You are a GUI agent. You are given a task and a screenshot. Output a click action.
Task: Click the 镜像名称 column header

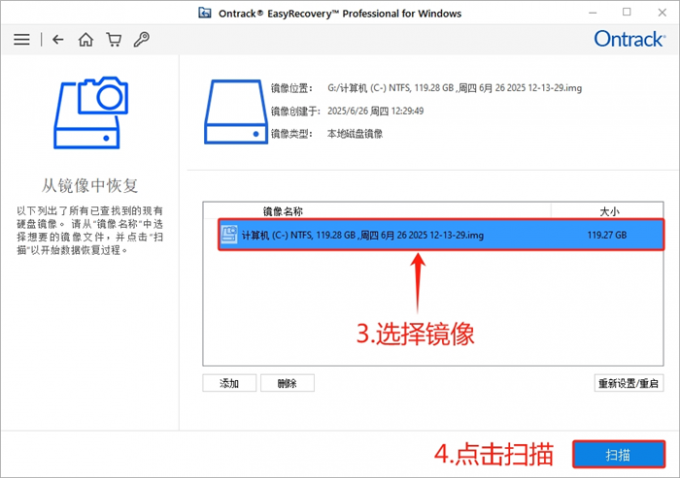click(x=283, y=211)
